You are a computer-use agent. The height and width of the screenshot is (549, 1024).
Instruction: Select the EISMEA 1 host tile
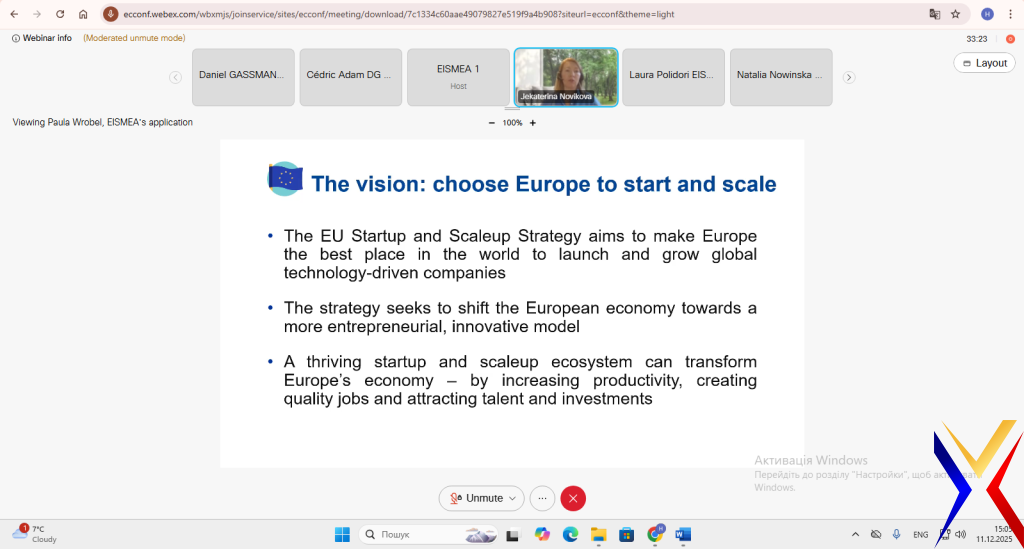click(458, 77)
